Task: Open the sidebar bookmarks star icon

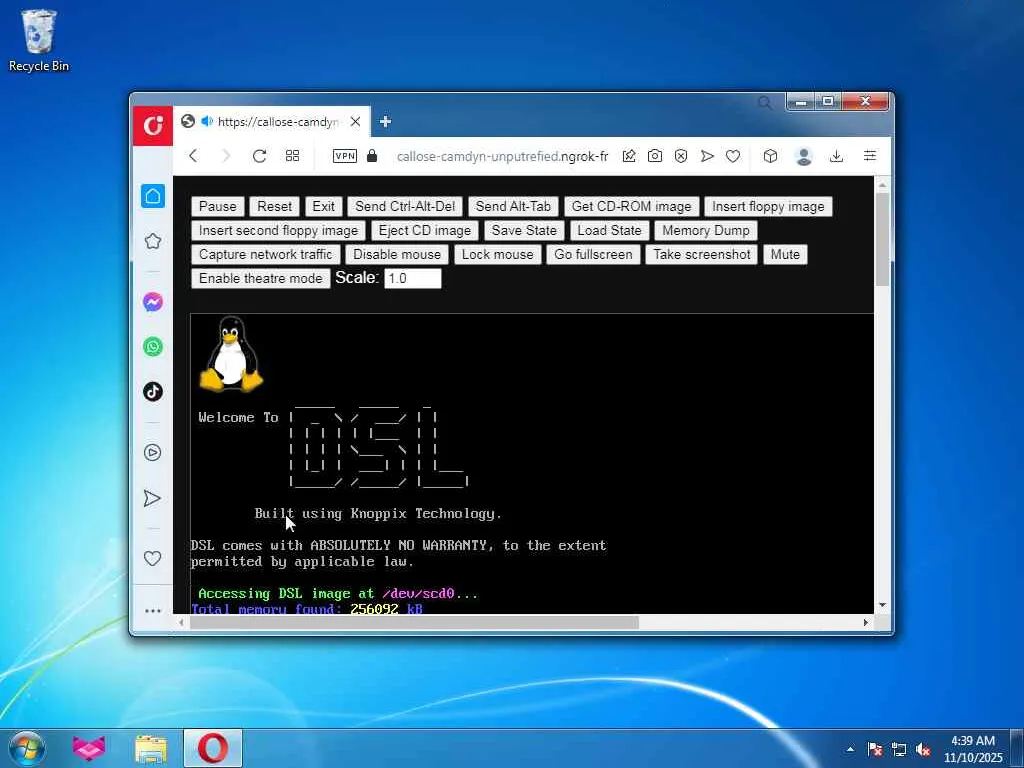Action: pos(153,241)
